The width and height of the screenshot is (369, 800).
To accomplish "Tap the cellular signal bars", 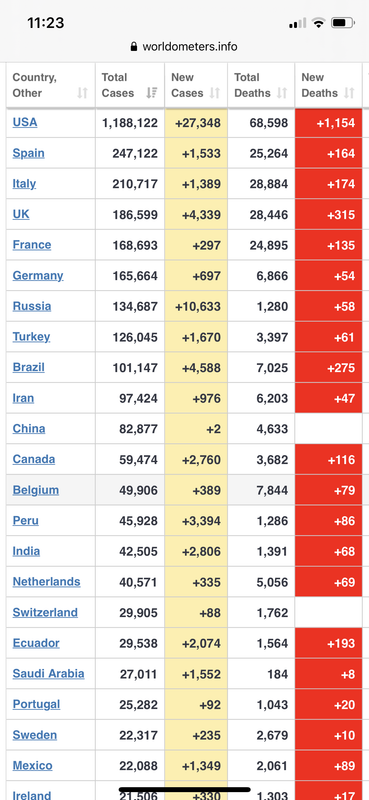I will (x=298, y=23).
